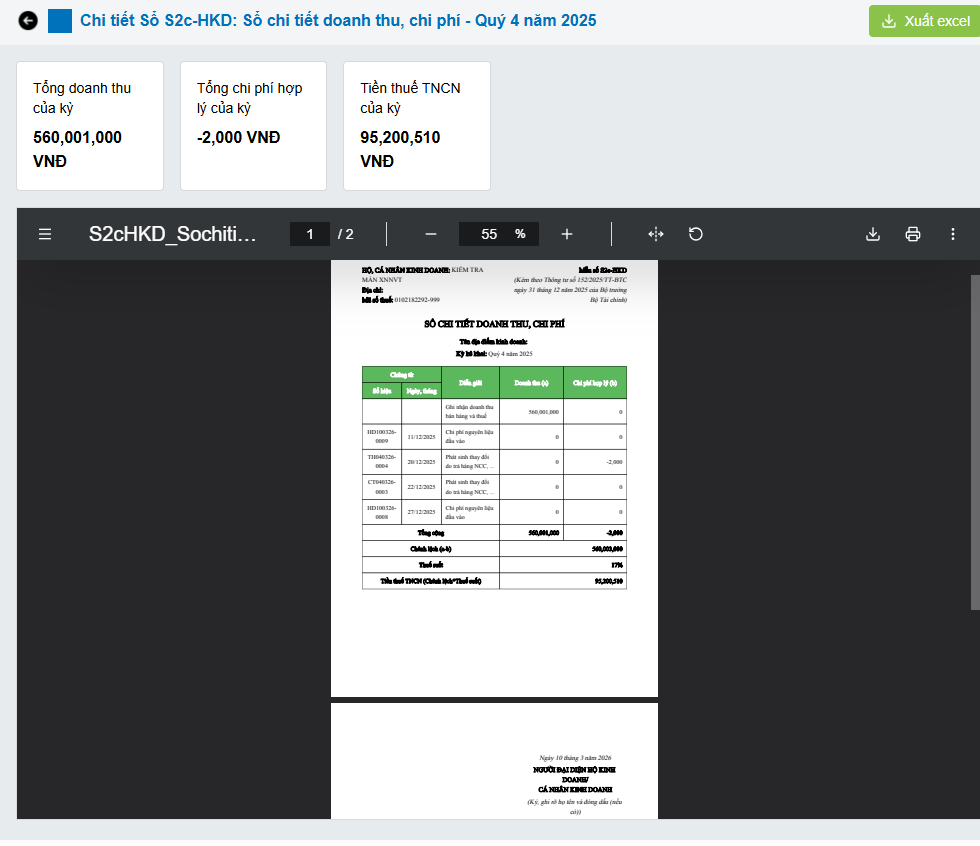Download the S2cHKD PDF file
Image resolution: width=980 pixels, height=846 pixels.
coord(872,234)
